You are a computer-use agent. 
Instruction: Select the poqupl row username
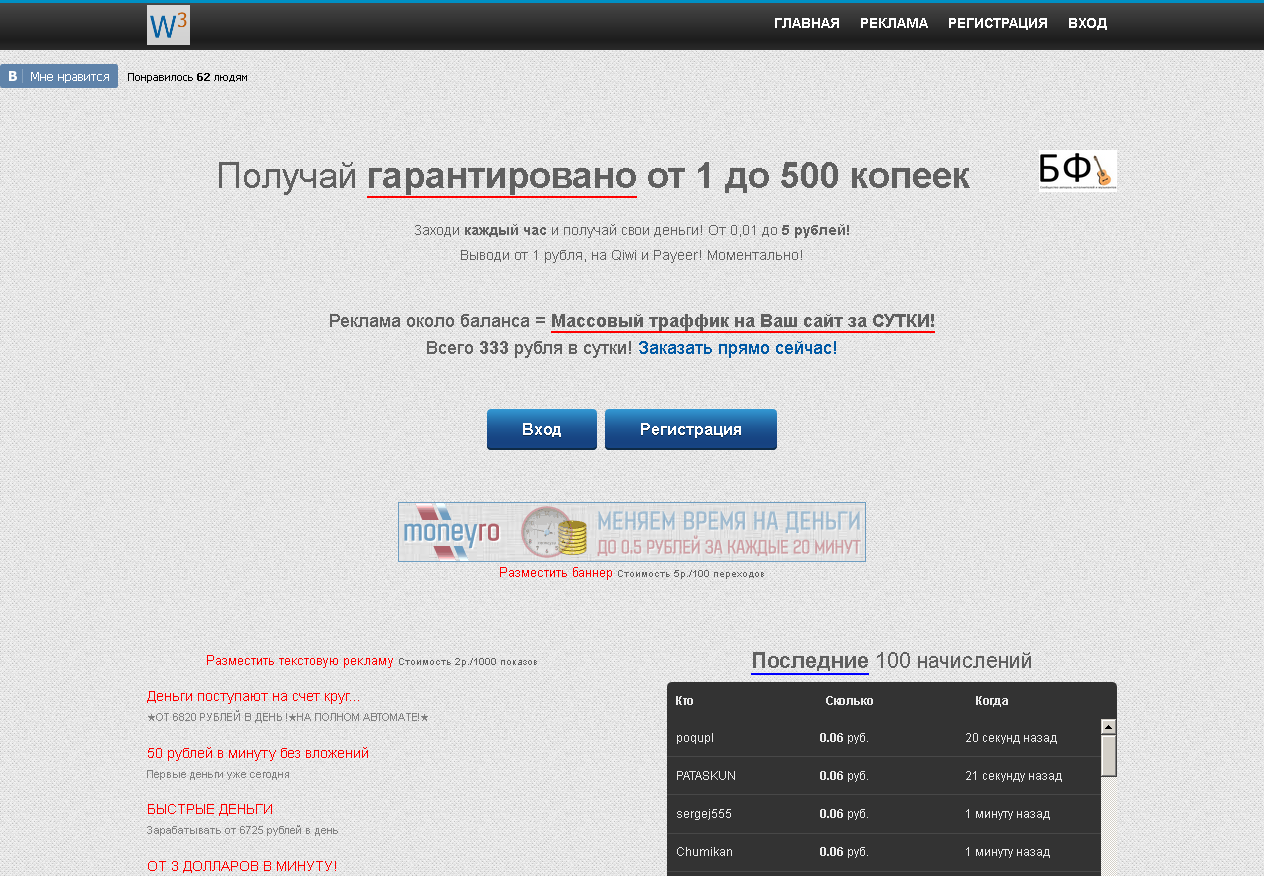point(695,738)
